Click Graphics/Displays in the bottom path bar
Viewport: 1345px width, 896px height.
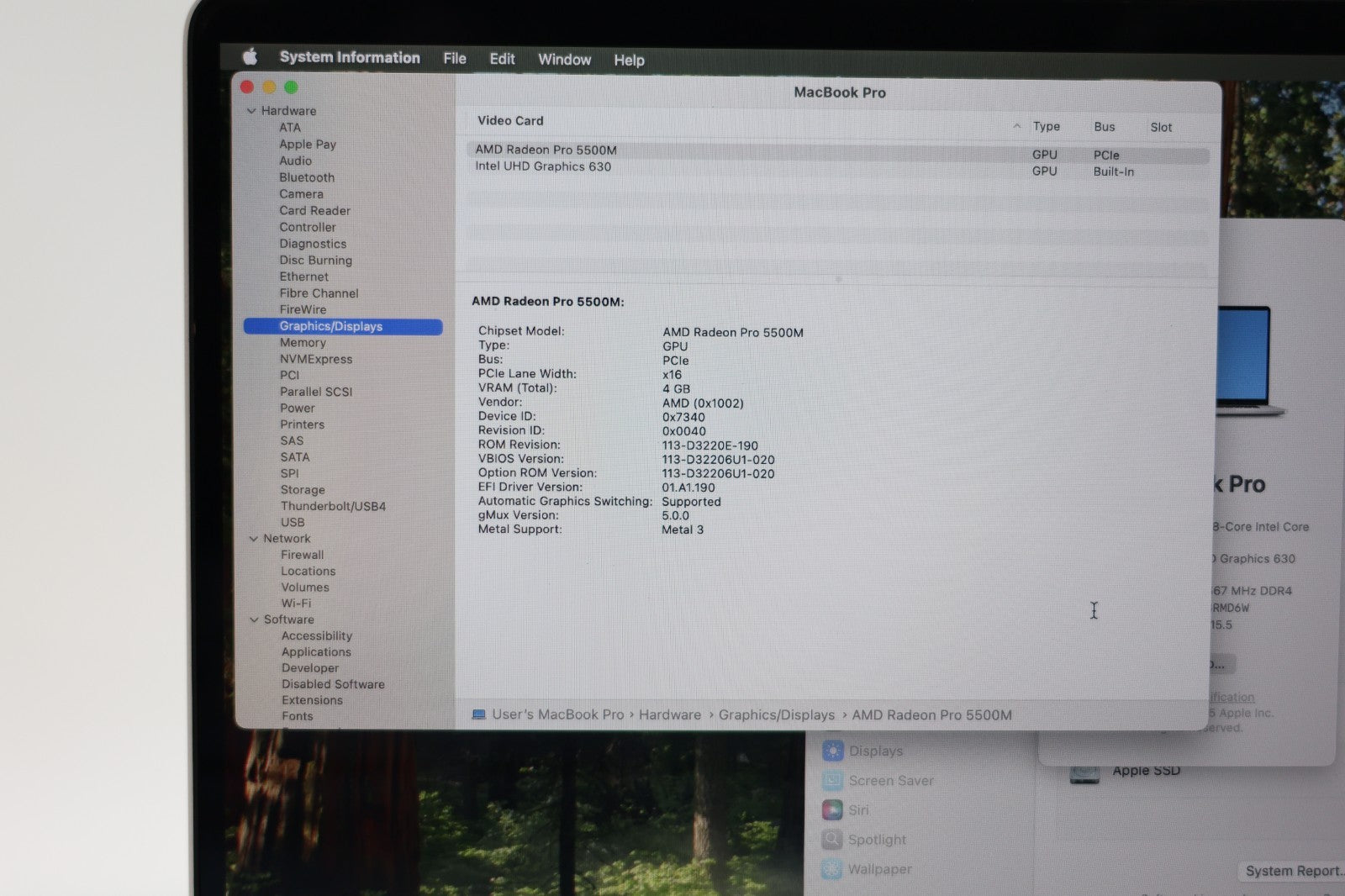click(777, 715)
